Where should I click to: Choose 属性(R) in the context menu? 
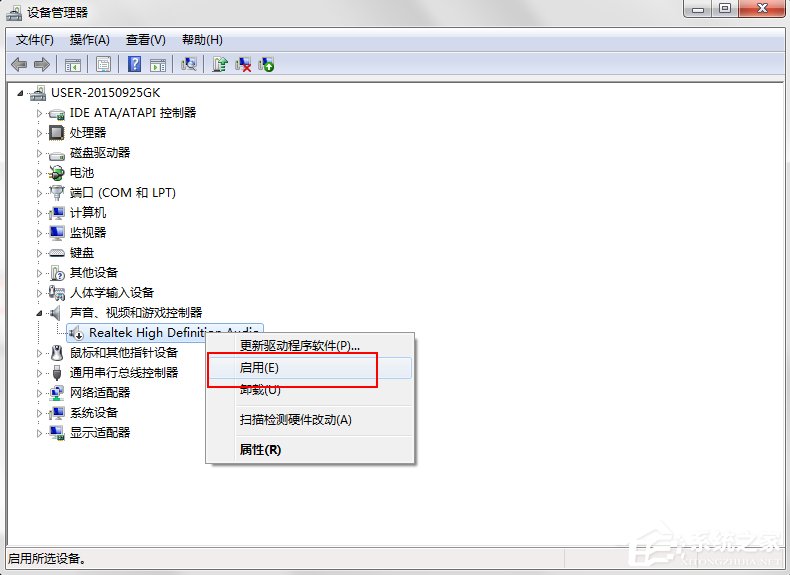pyautogui.click(x=261, y=450)
